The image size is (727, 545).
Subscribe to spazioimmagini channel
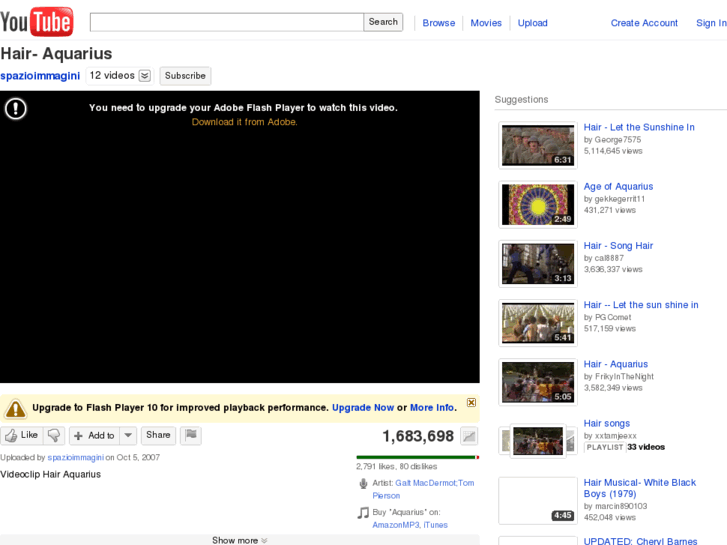pyautogui.click(x=185, y=76)
